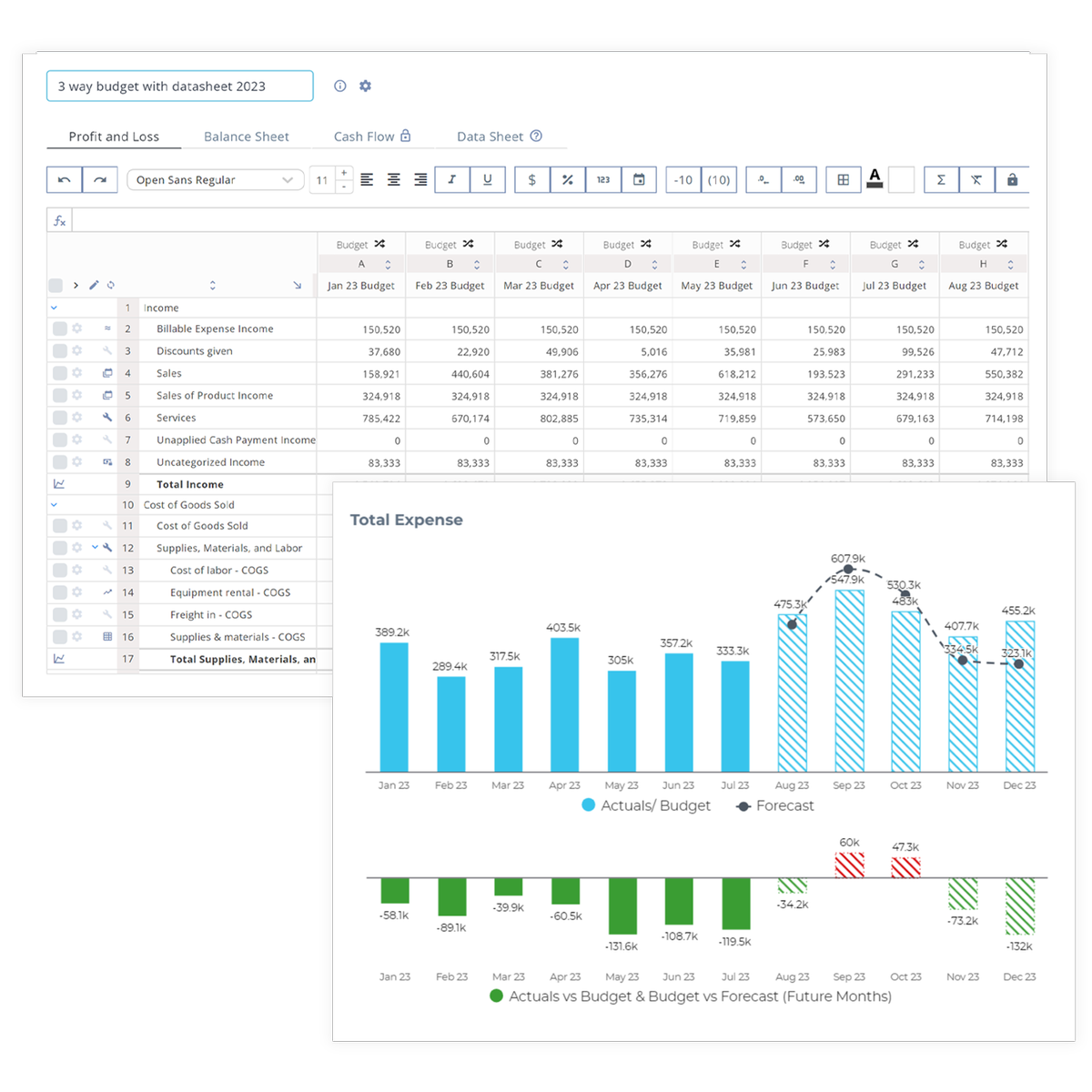Clear formatting with crossed-T icon
The height and width of the screenshot is (1092, 1092).
(x=976, y=179)
